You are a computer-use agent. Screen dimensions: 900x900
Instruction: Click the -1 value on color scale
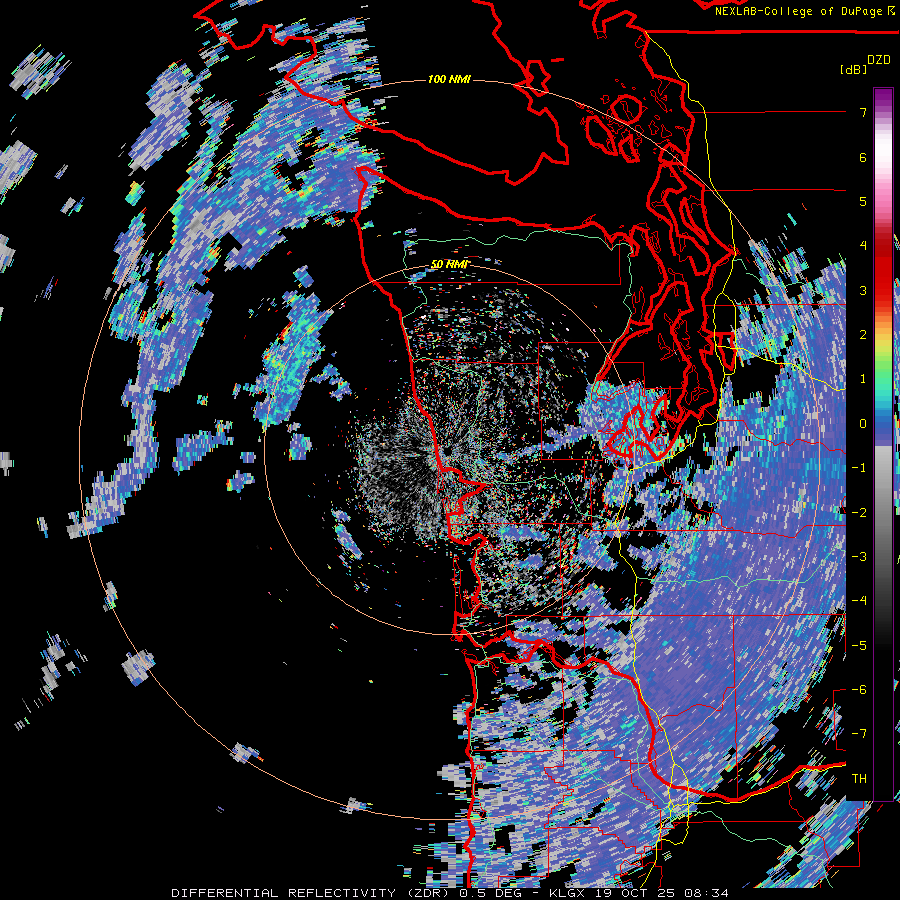[859, 468]
